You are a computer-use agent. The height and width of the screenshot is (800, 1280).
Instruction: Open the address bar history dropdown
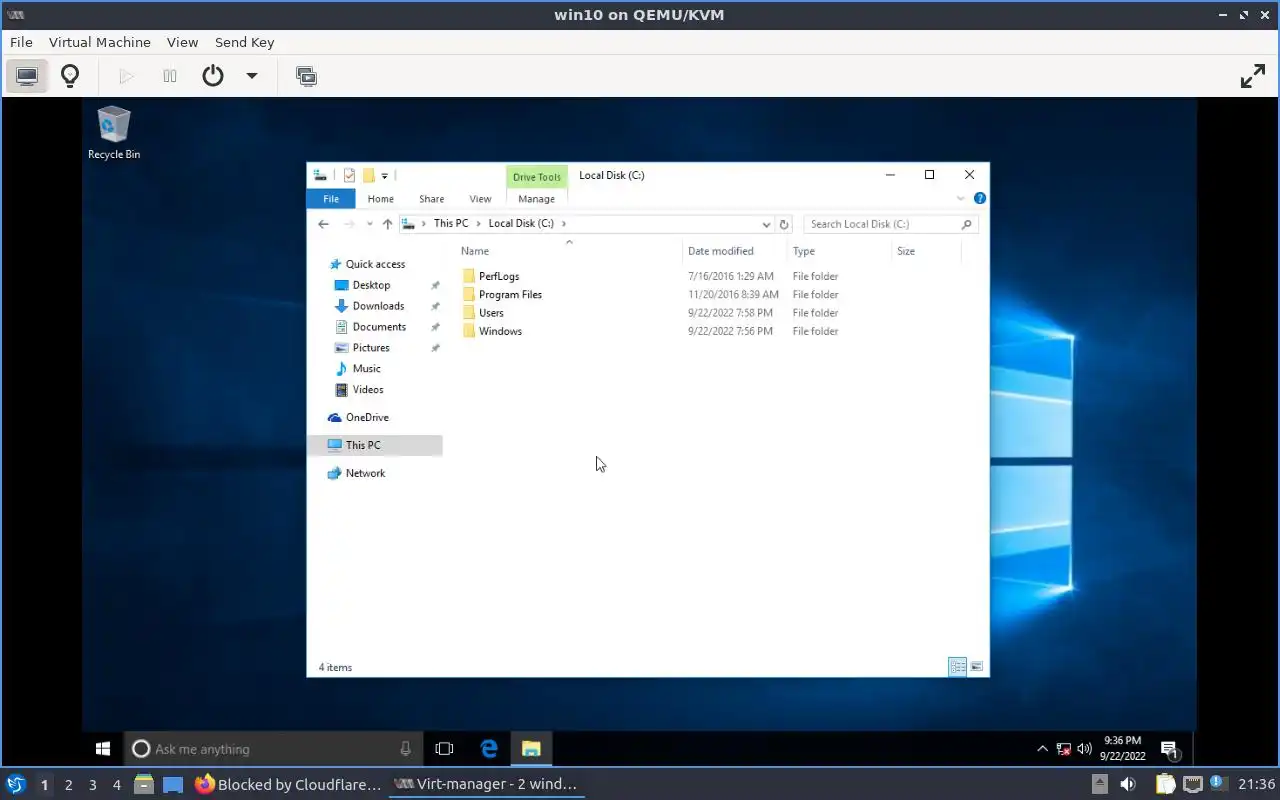click(x=766, y=224)
